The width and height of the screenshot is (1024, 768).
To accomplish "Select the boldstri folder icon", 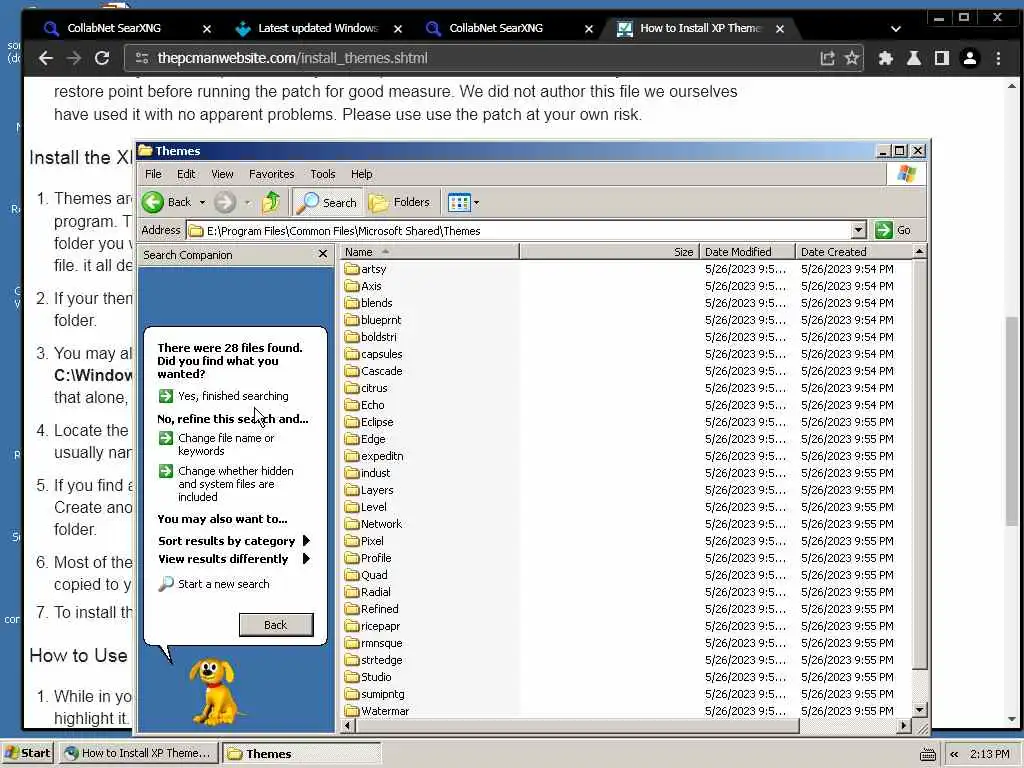I will pyautogui.click(x=352, y=336).
